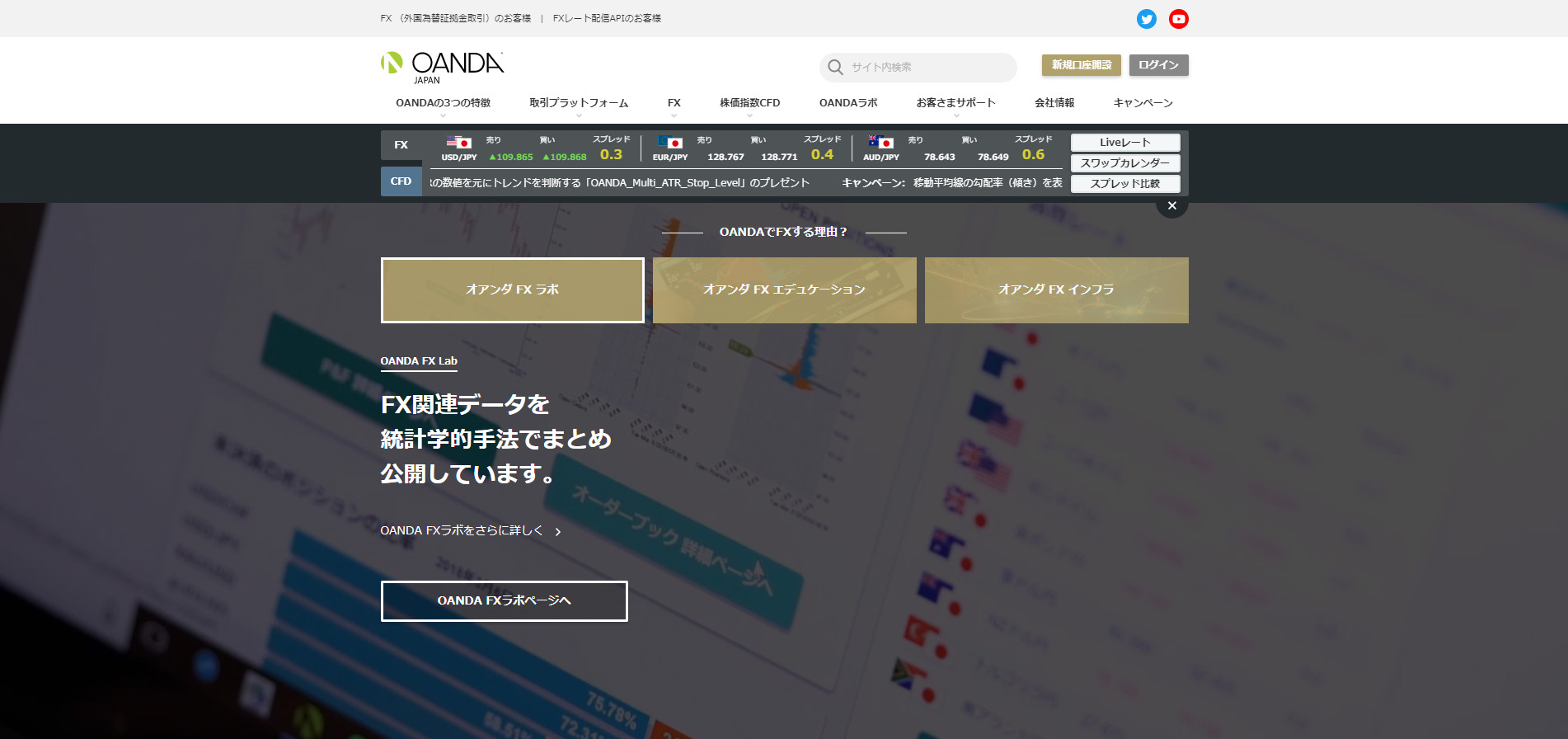This screenshot has height=739, width=1568.
Task: Click the AUD/JPY spread value 0.6
Action: coord(1033,155)
